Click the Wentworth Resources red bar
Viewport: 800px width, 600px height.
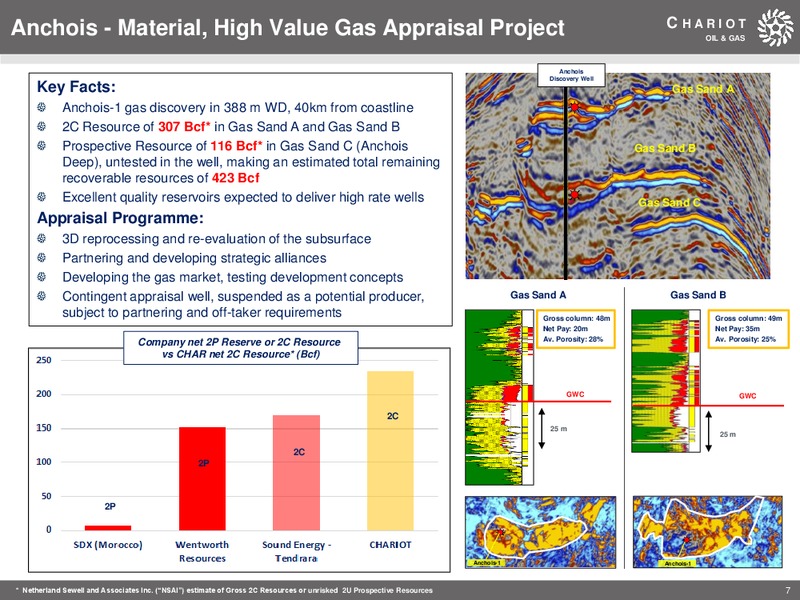pyautogui.click(x=202, y=479)
